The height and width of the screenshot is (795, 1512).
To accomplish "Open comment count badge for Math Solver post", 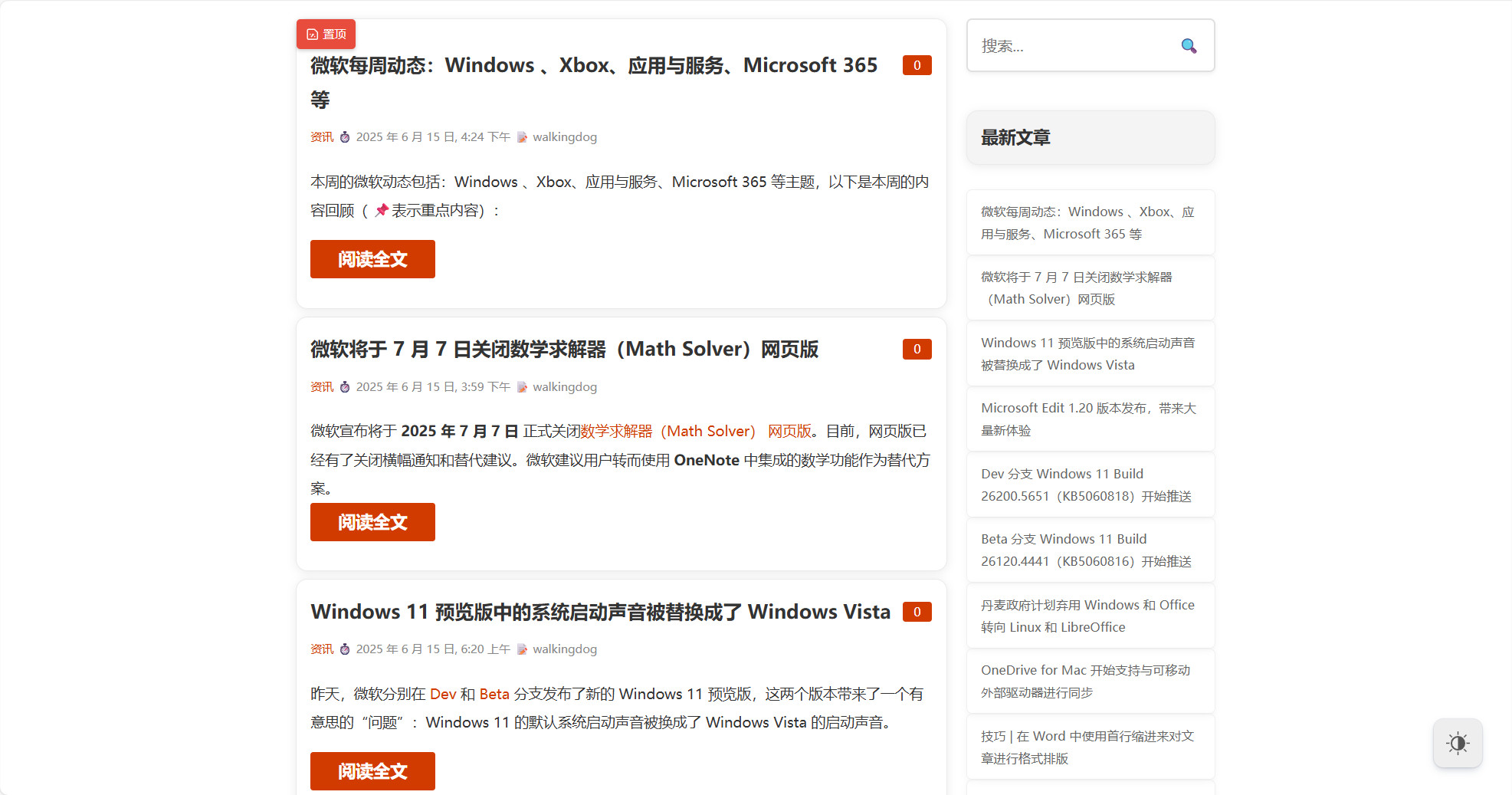I will (x=917, y=349).
